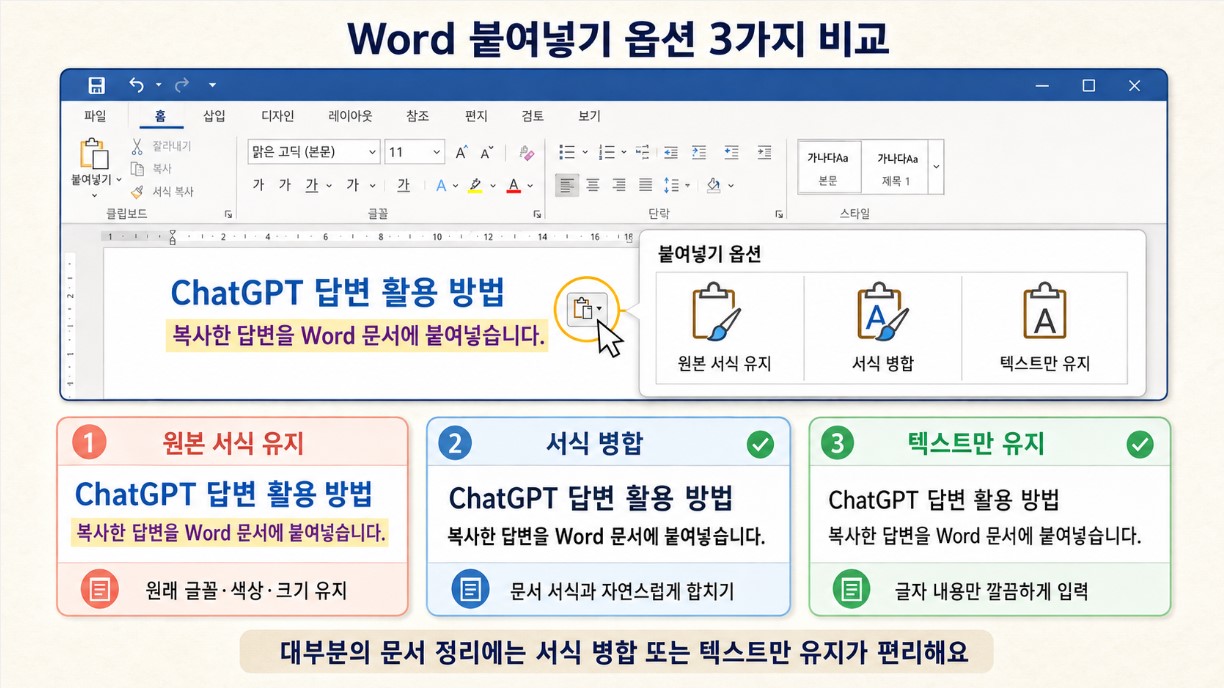The height and width of the screenshot is (688, 1224).
Task: Open the 글꼴 group dialog launcher
Action: coord(537,214)
